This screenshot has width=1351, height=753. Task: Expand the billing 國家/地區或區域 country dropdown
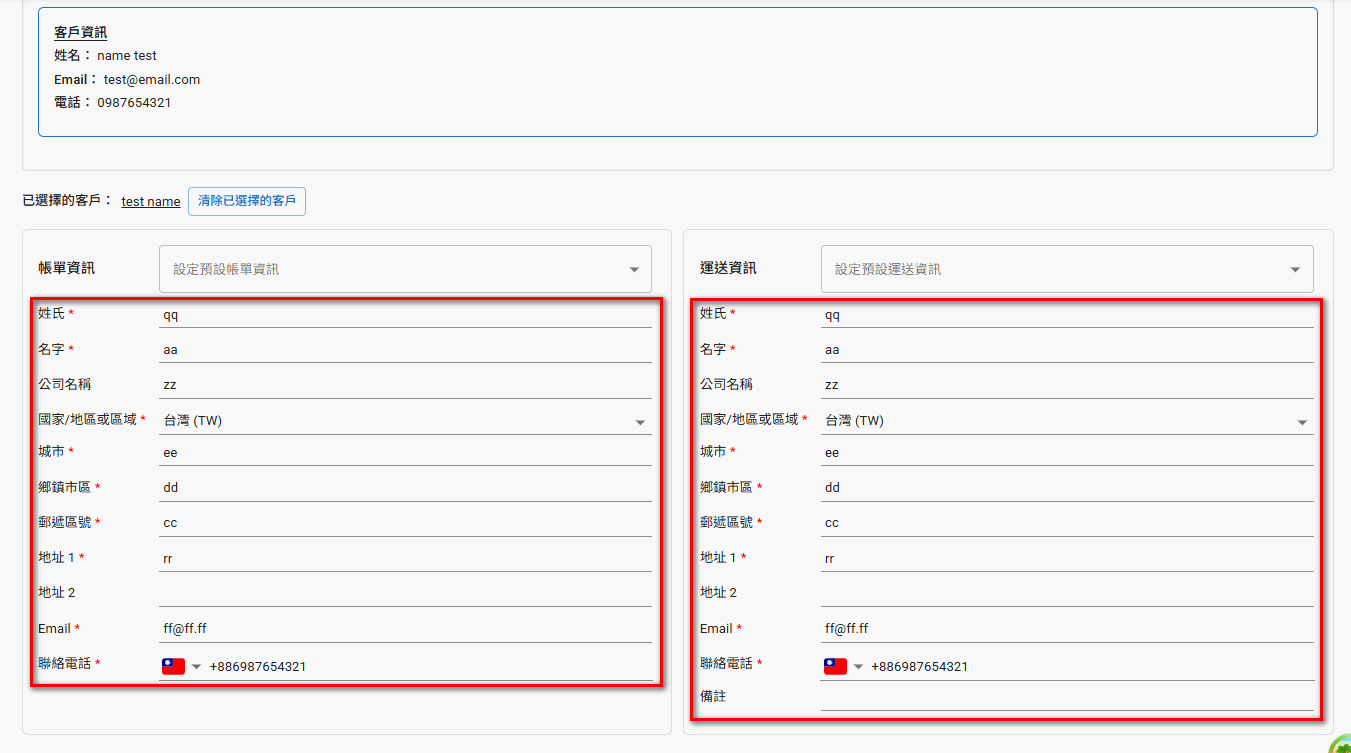(x=641, y=421)
